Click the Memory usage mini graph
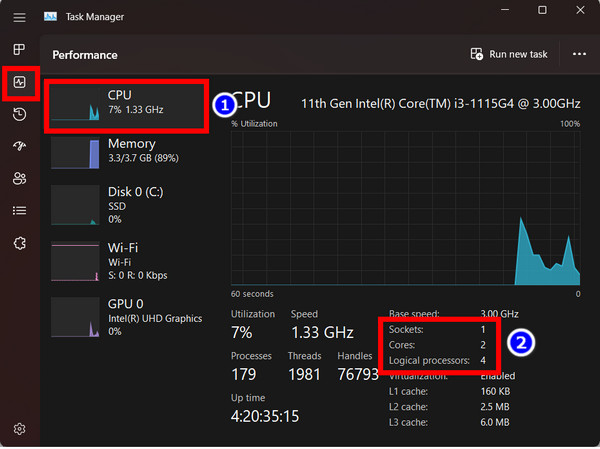The height and width of the screenshot is (449, 600). point(75,153)
